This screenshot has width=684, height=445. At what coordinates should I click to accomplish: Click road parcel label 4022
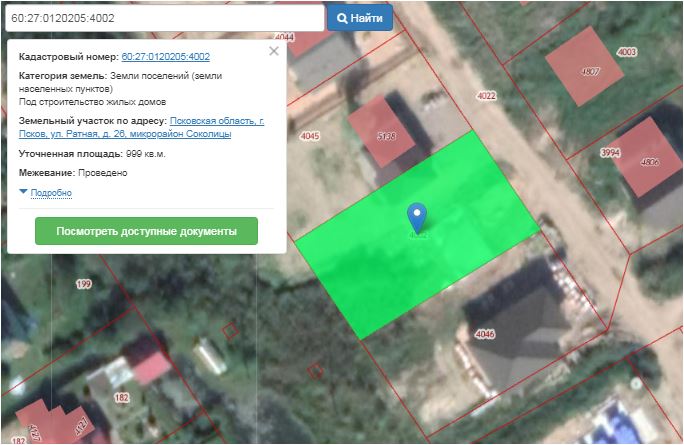point(486,96)
